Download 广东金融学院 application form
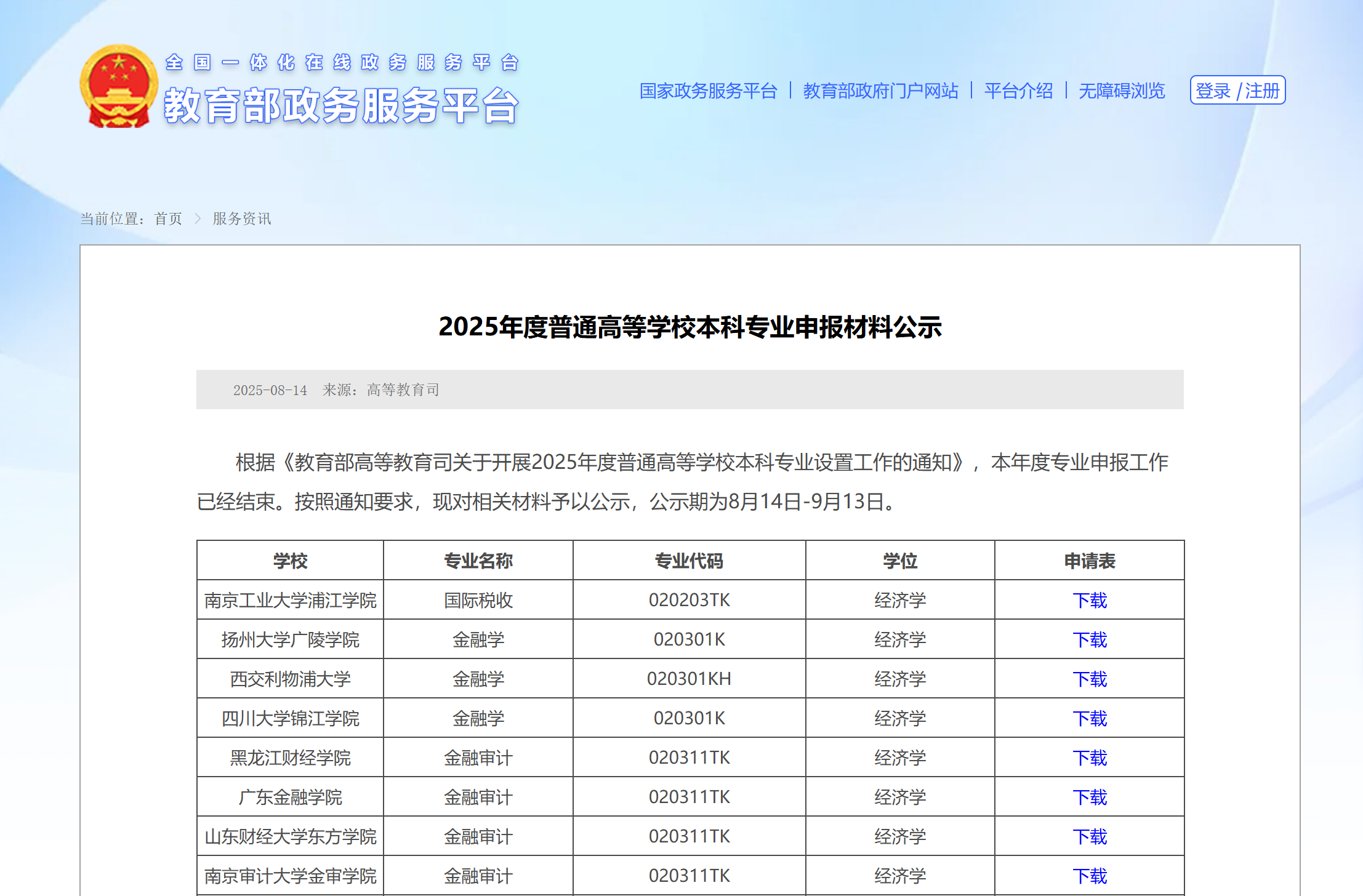Viewport: 1363px width, 896px height. click(1089, 797)
